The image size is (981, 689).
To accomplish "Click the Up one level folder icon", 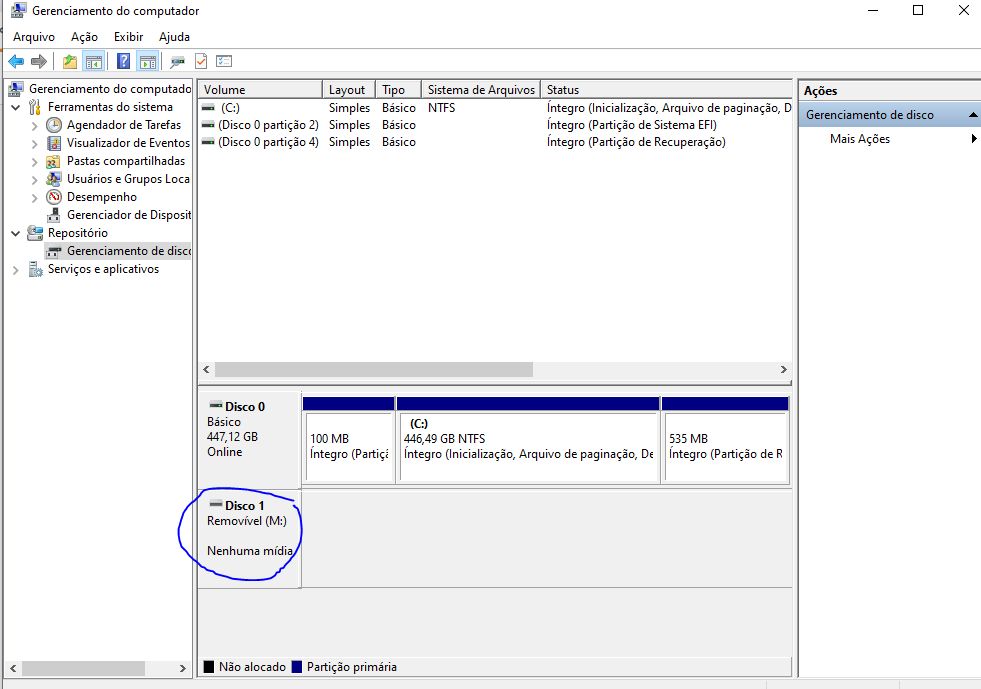I will 69,61.
